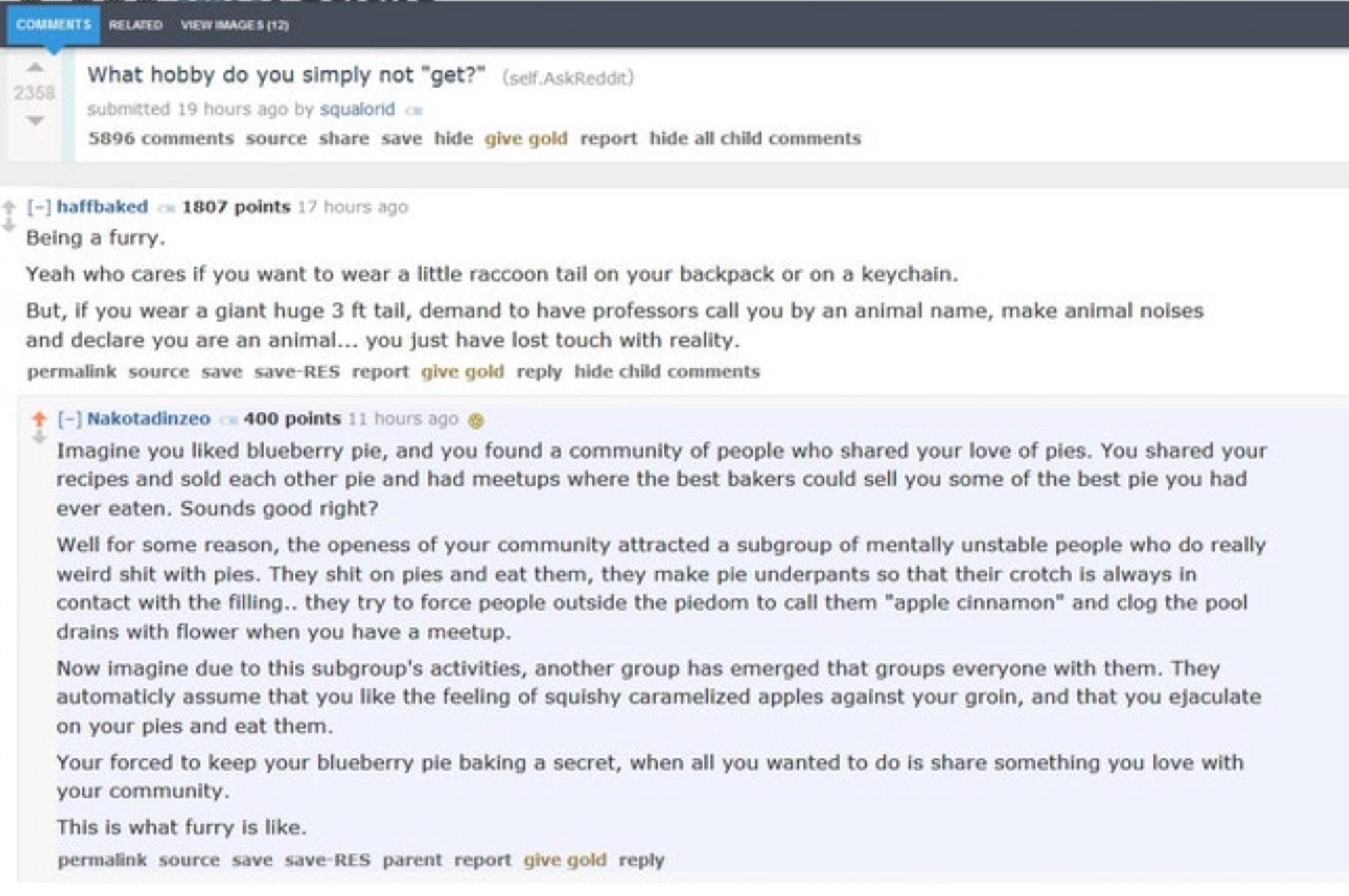Viewport: 1349px width, 896px height.
Task: Downvote the post about hobbies
Action: coord(35,120)
